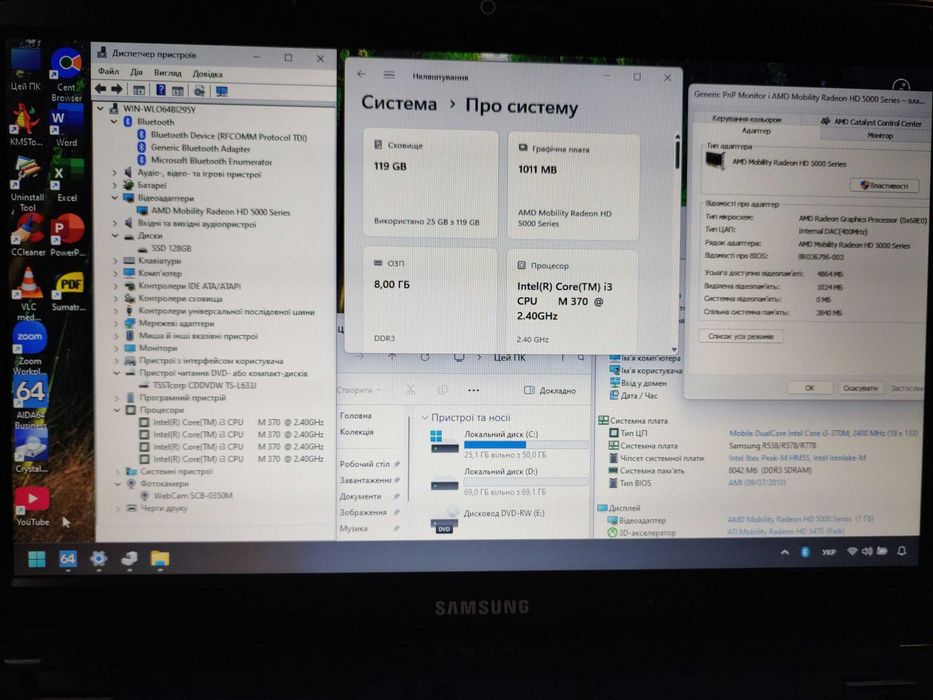This screenshot has width=933, height=700.
Task: Open the Вигляд menu in Device Manager
Action: coord(167,73)
